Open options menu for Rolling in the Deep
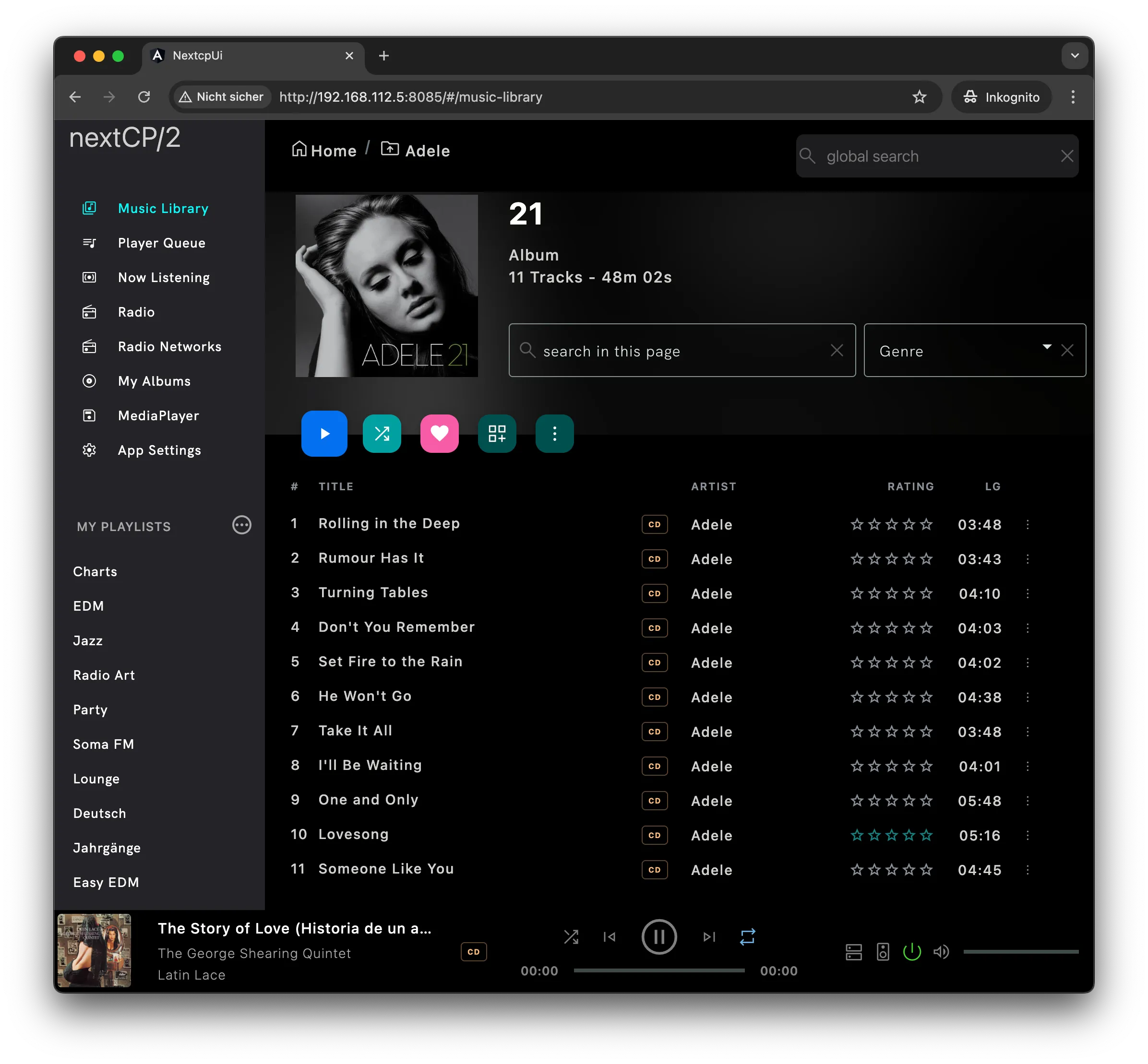The image size is (1148, 1064). click(1028, 524)
